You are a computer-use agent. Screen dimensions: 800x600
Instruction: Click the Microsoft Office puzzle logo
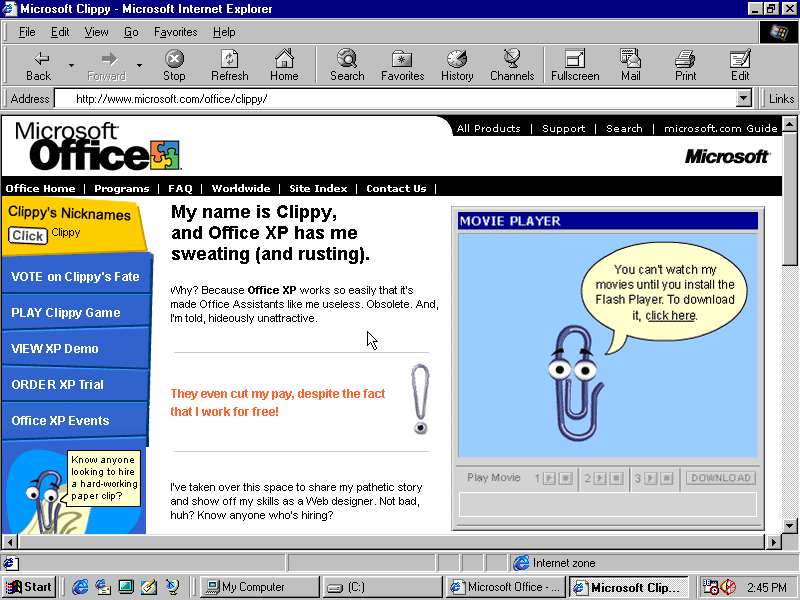(x=97, y=146)
